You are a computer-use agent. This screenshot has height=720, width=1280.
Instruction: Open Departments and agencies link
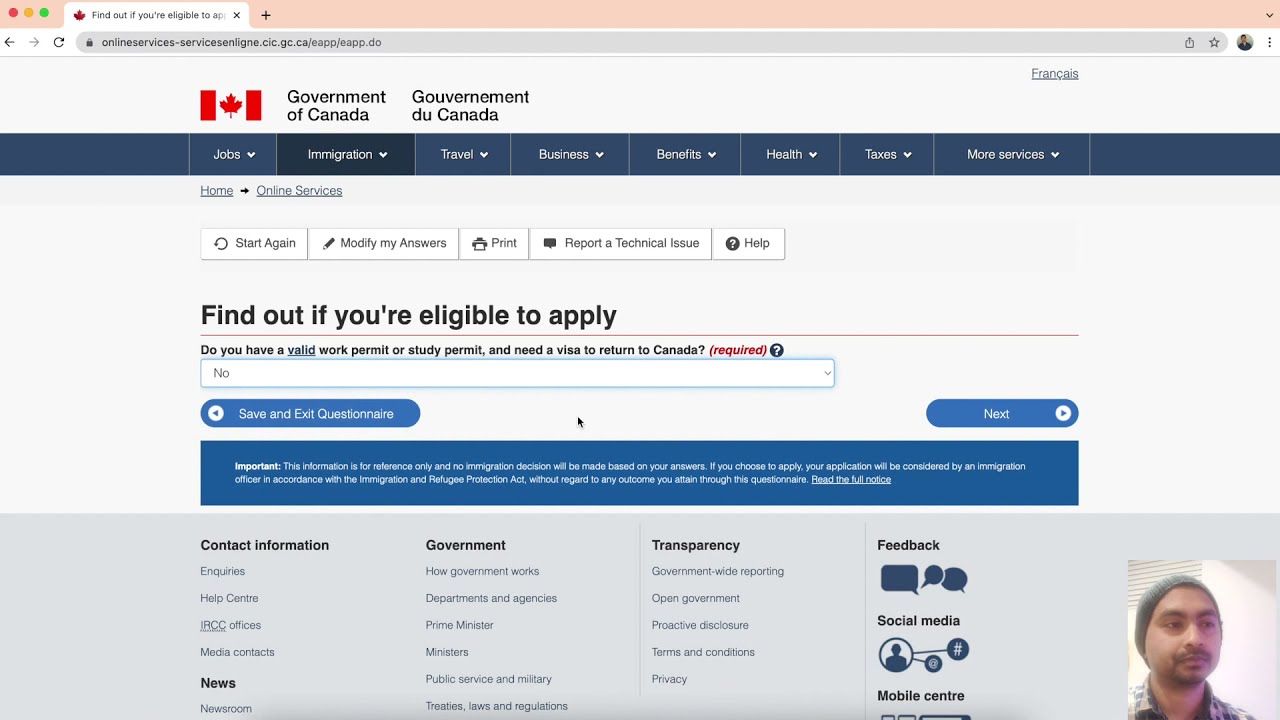click(x=491, y=598)
